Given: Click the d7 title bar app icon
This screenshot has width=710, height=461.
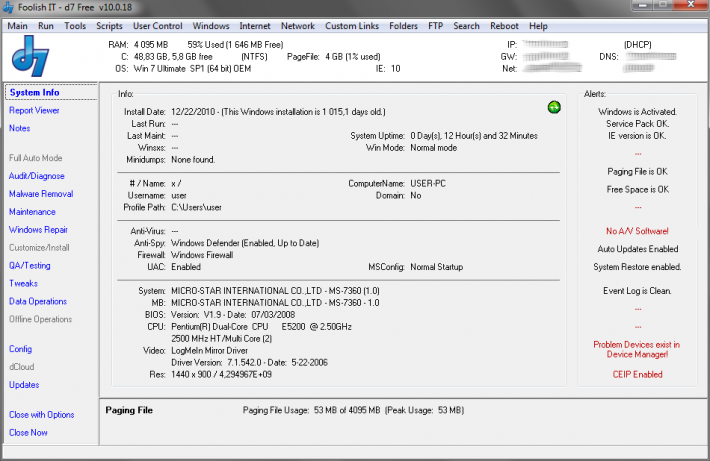Looking at the screenshot, I should (9, 7).
